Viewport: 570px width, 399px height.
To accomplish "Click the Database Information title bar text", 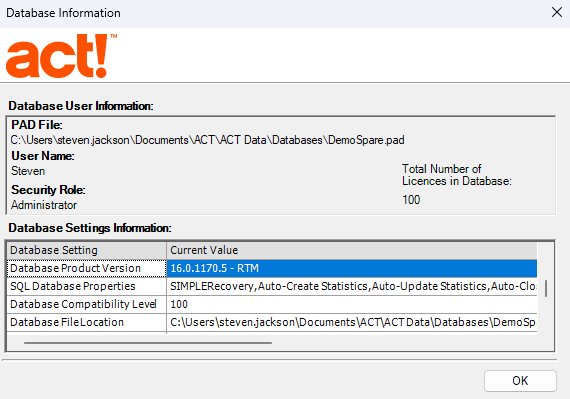I will pyautogui.click(x=63, y=13).
